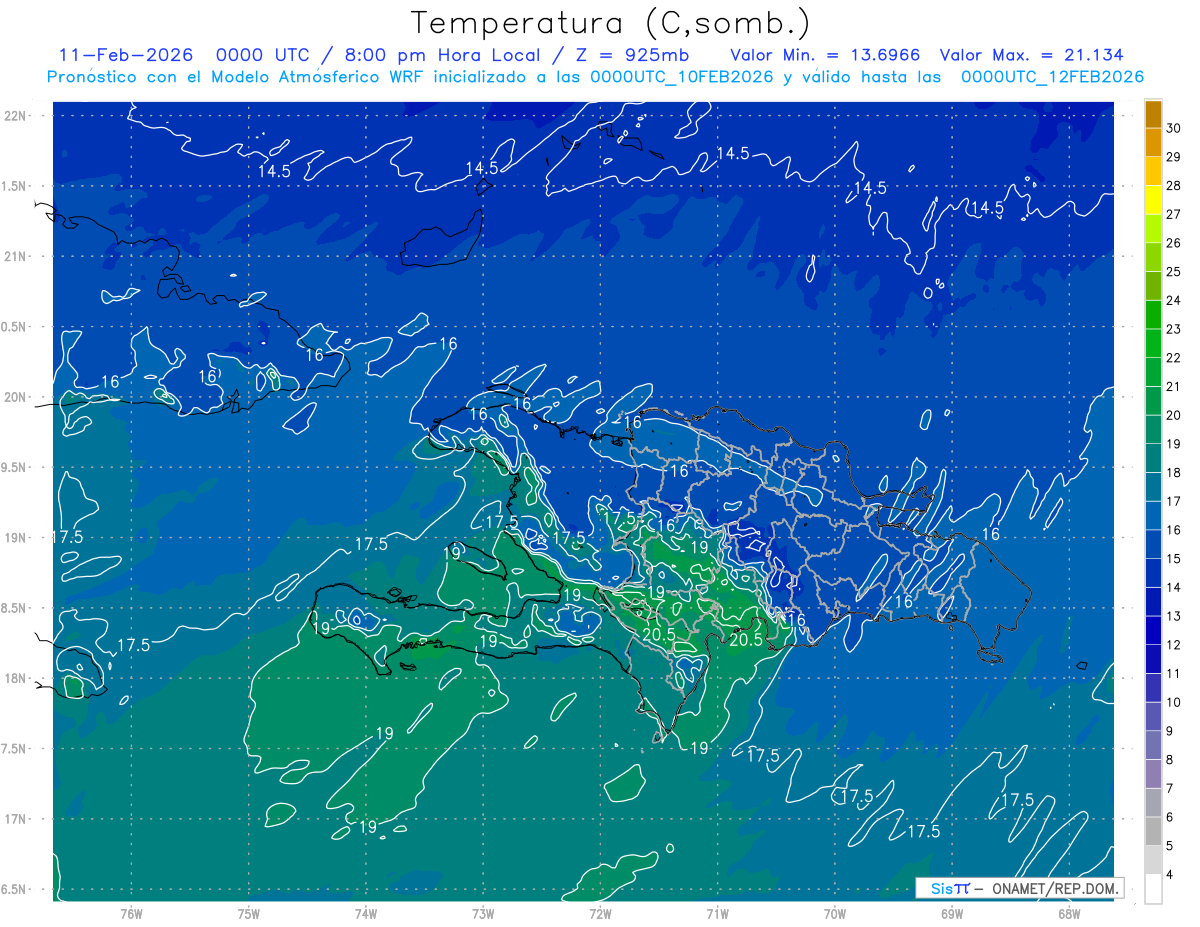The height and width of the screenshot is (927, 1200).
Task: Click the legend value '30'
Action: point(1174,128)
